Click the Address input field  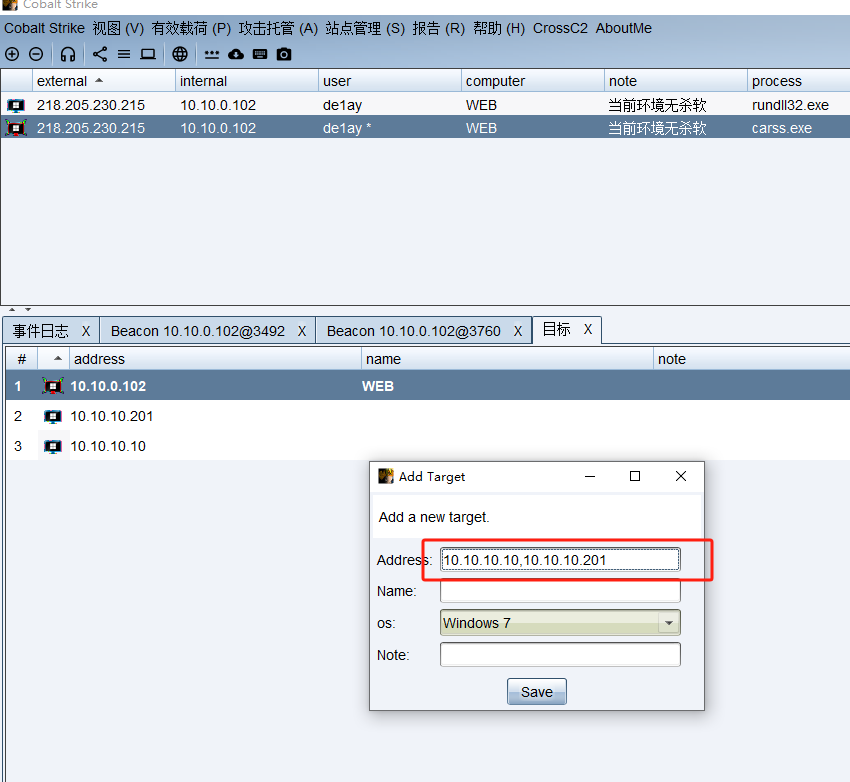[x=560, y=560]
